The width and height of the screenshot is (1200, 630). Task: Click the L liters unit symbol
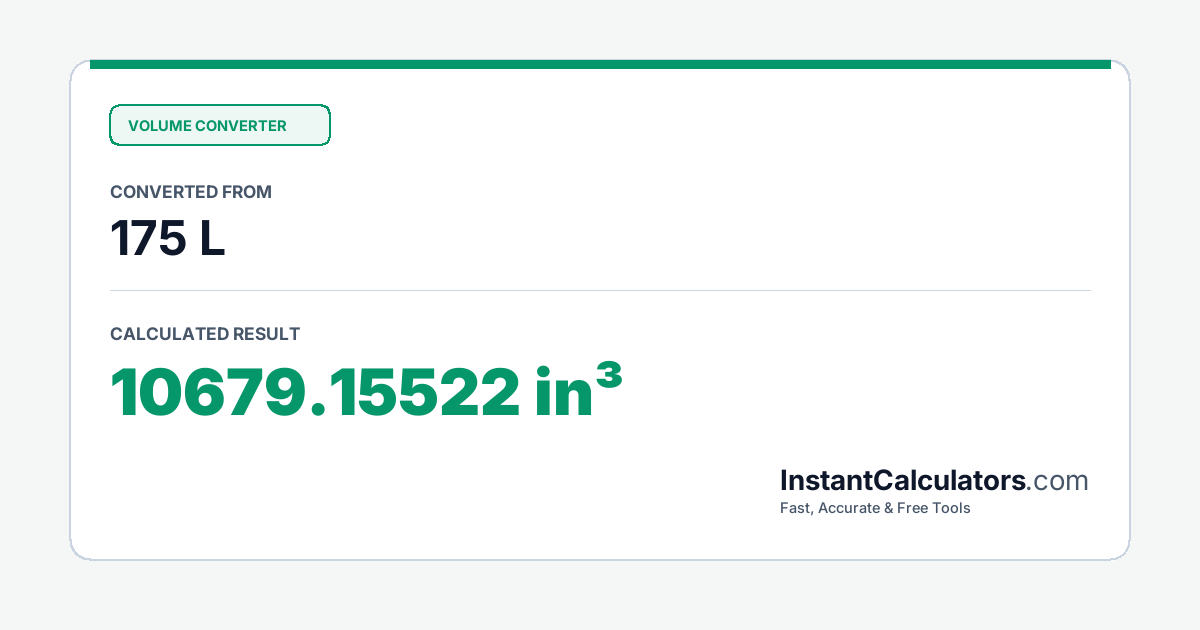[212, 238]
